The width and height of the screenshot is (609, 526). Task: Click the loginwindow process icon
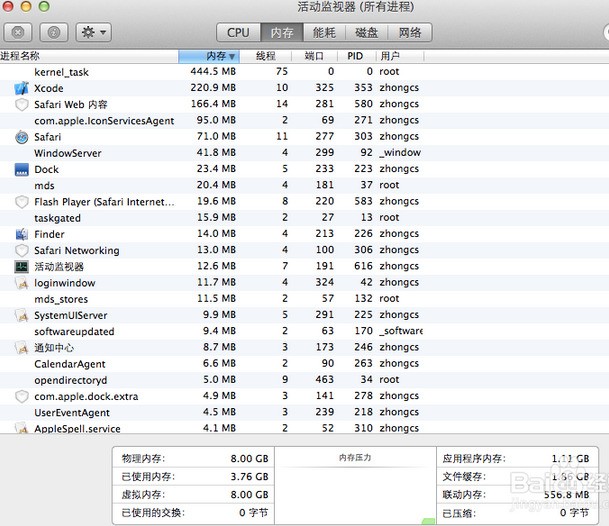point(22,283)
